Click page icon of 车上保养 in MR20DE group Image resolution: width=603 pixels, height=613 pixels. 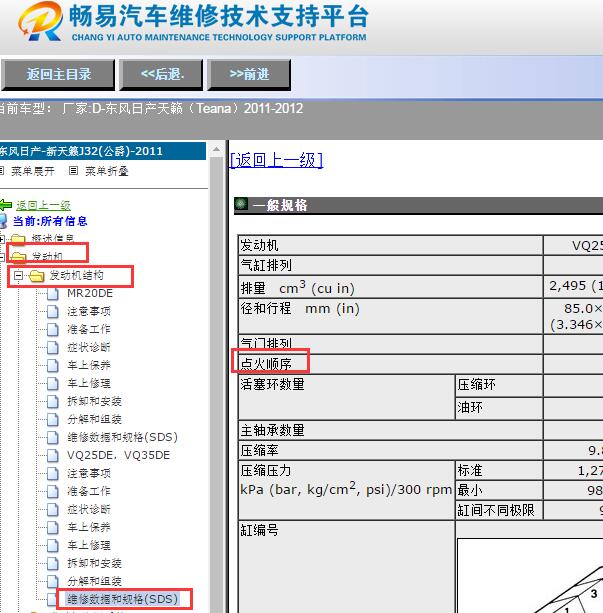[53, 366]
